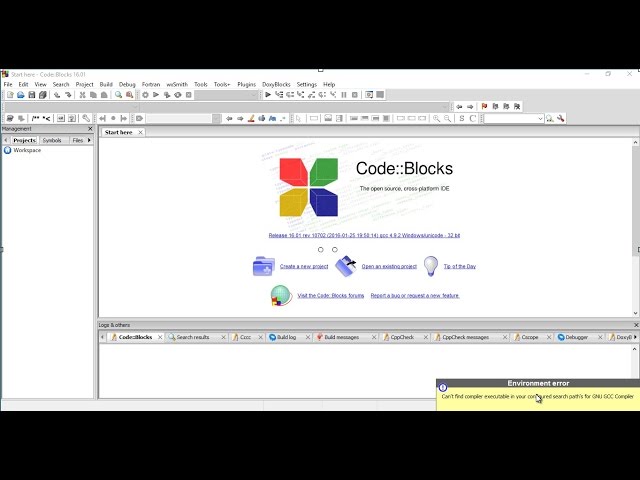Open the Settings menu
640x480 pixels.
(307, 84)
